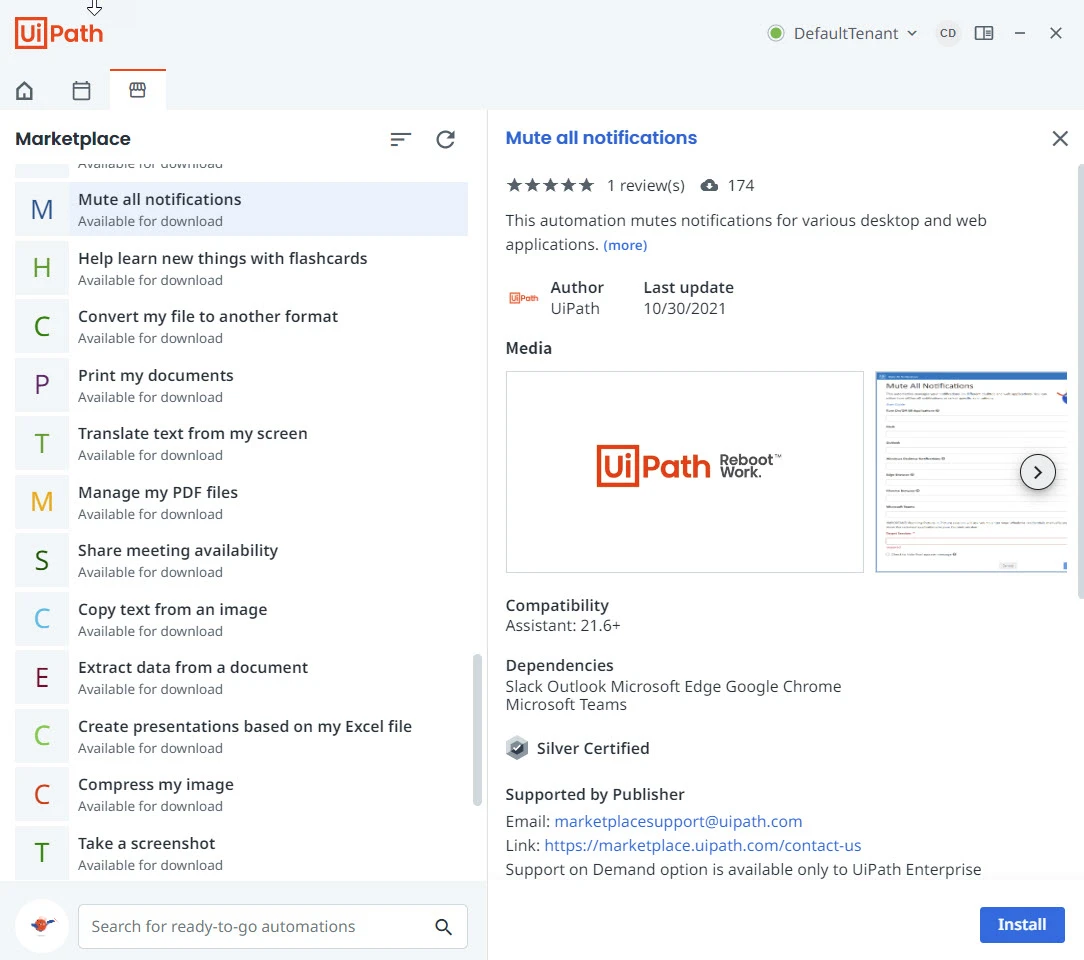The height and width of the screenshot is (960, 1084).
Task: Select Compress my image
Action: 241,795
